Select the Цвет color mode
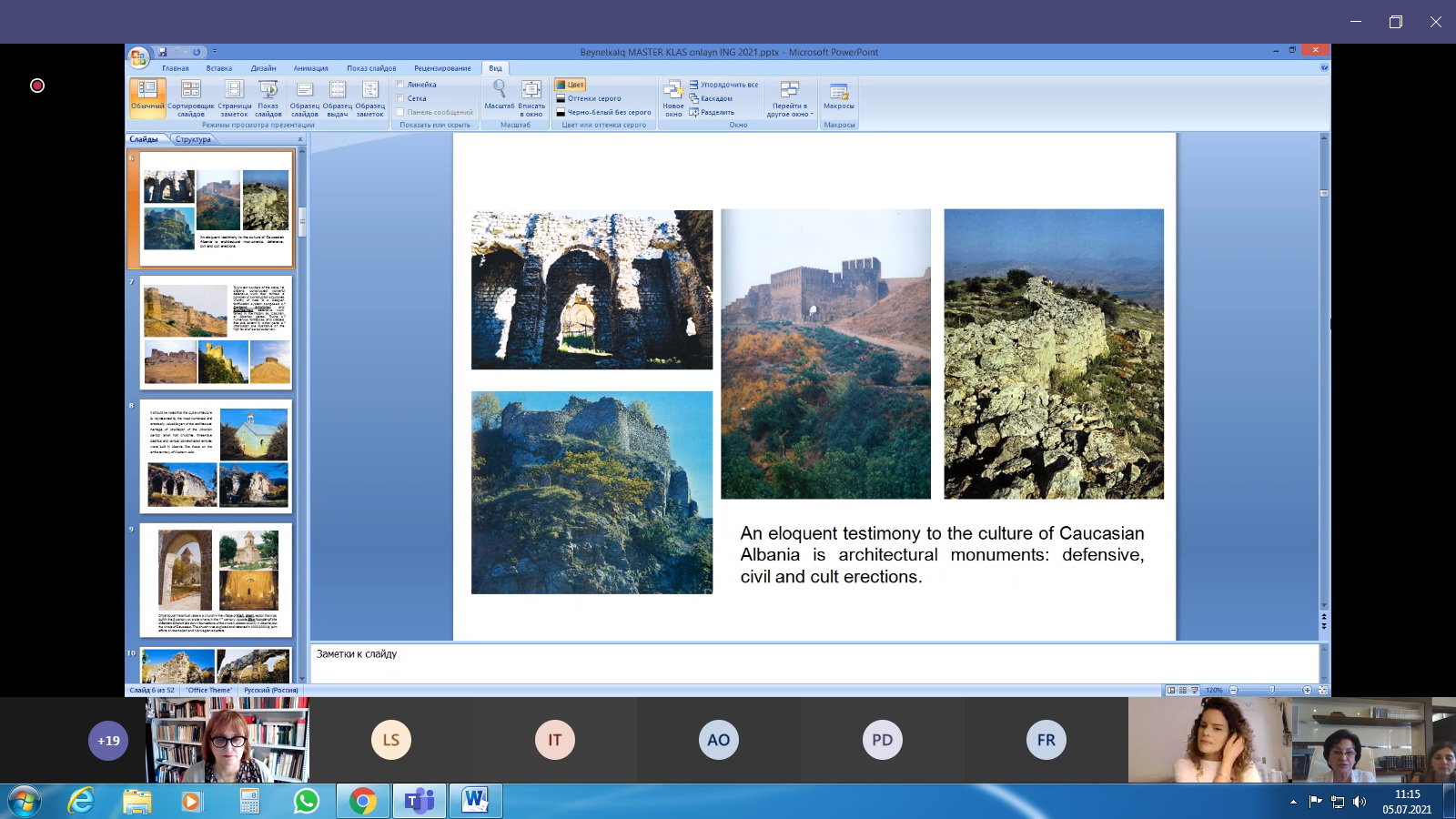Viewport: 1456px width, 819px height. coord(571,85)
